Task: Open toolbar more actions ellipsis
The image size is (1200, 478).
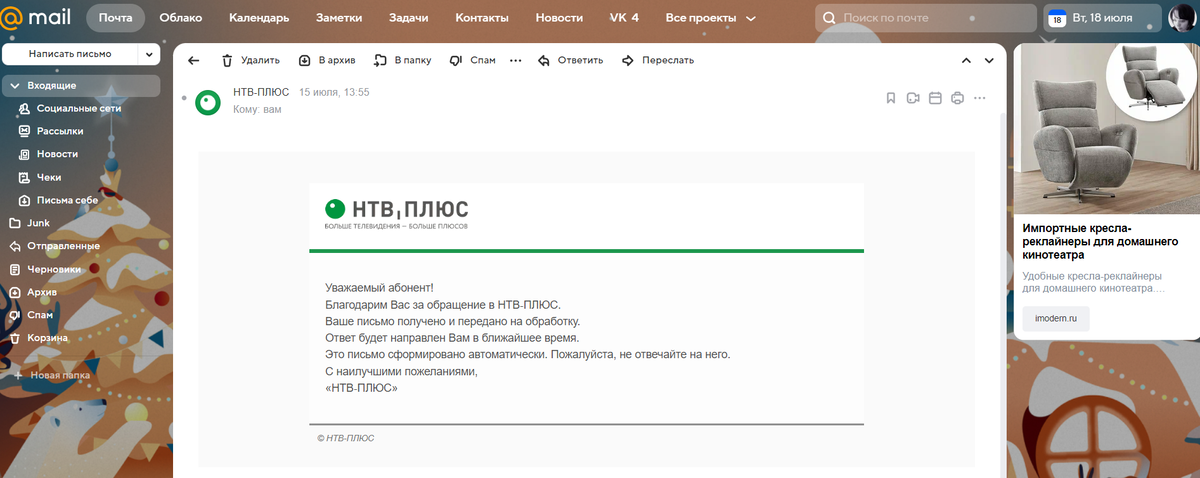Action: [x=516, y=60]
